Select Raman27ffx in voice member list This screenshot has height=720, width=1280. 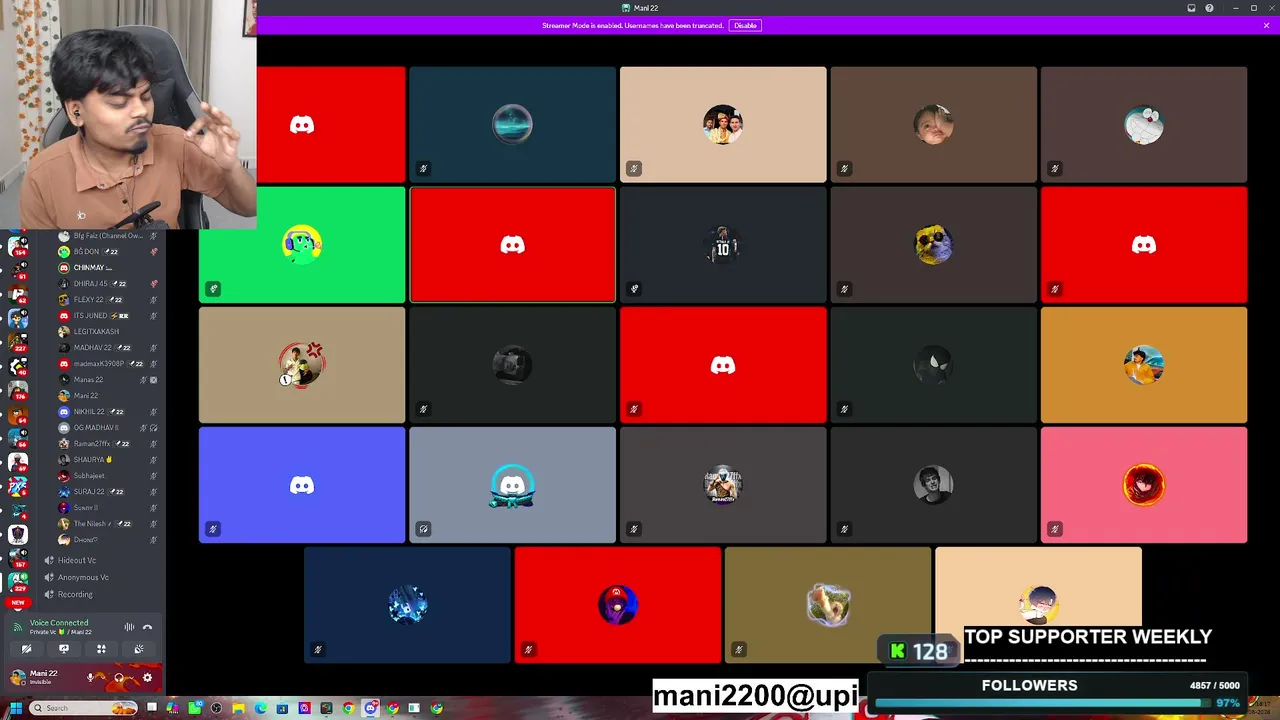(108, 444)
